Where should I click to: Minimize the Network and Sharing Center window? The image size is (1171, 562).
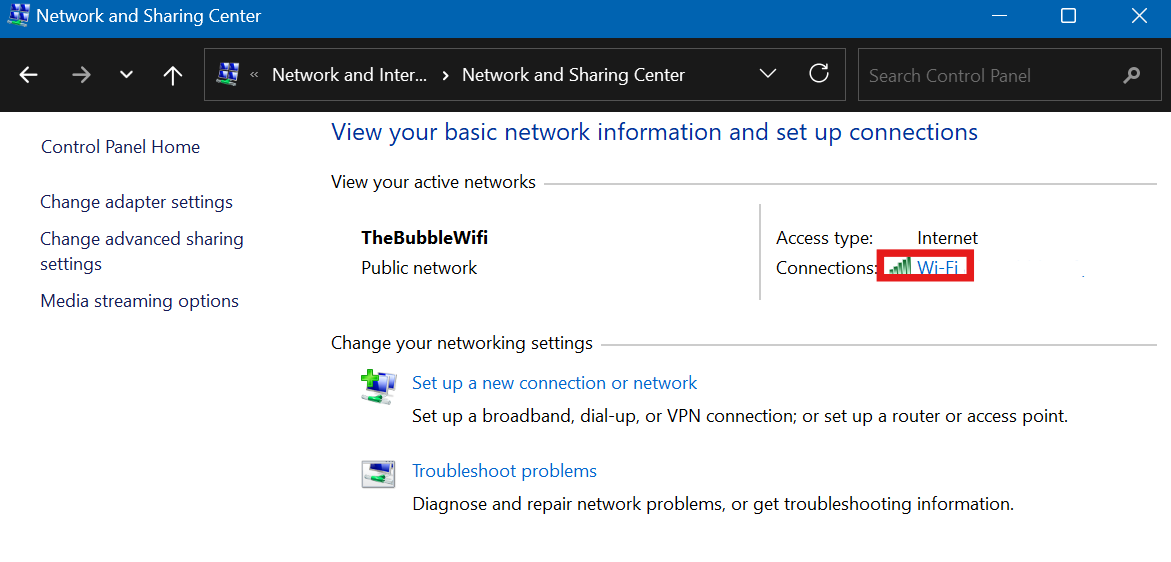tap(998, 16)
